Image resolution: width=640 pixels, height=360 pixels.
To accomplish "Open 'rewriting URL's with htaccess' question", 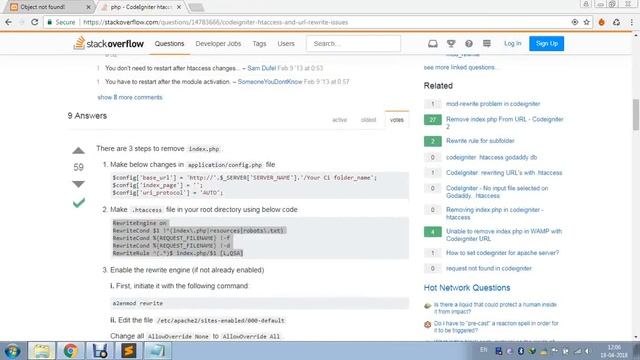I will (504, 173).
